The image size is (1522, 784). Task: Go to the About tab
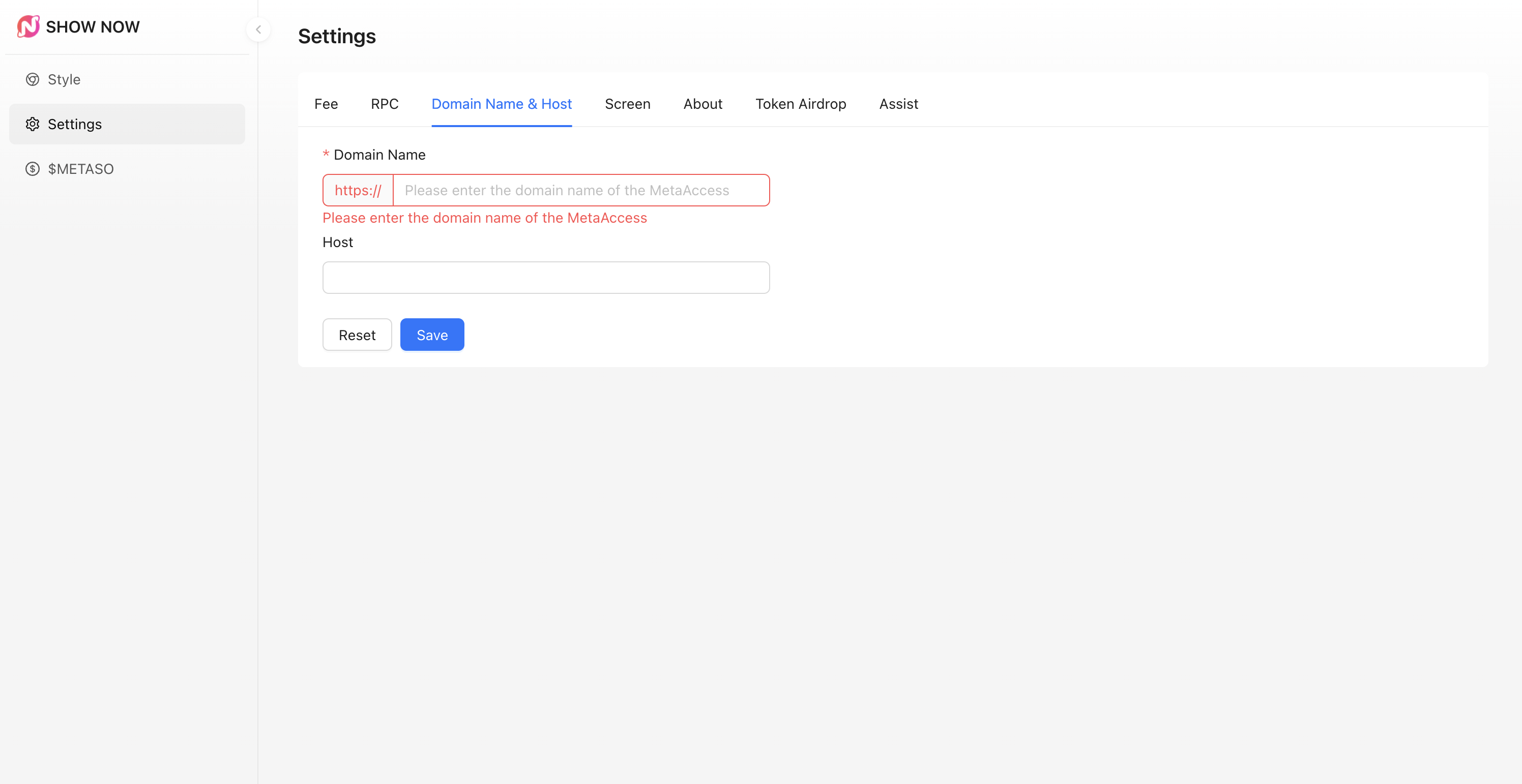(703, 104)
